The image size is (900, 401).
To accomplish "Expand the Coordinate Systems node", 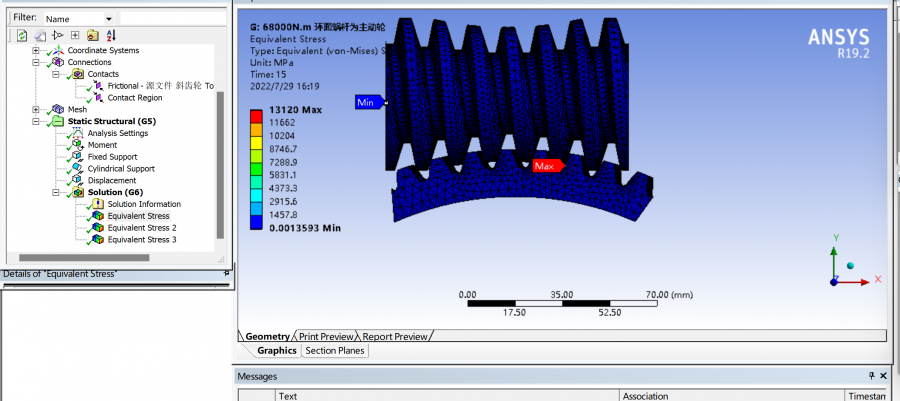I will click(37, 50).
